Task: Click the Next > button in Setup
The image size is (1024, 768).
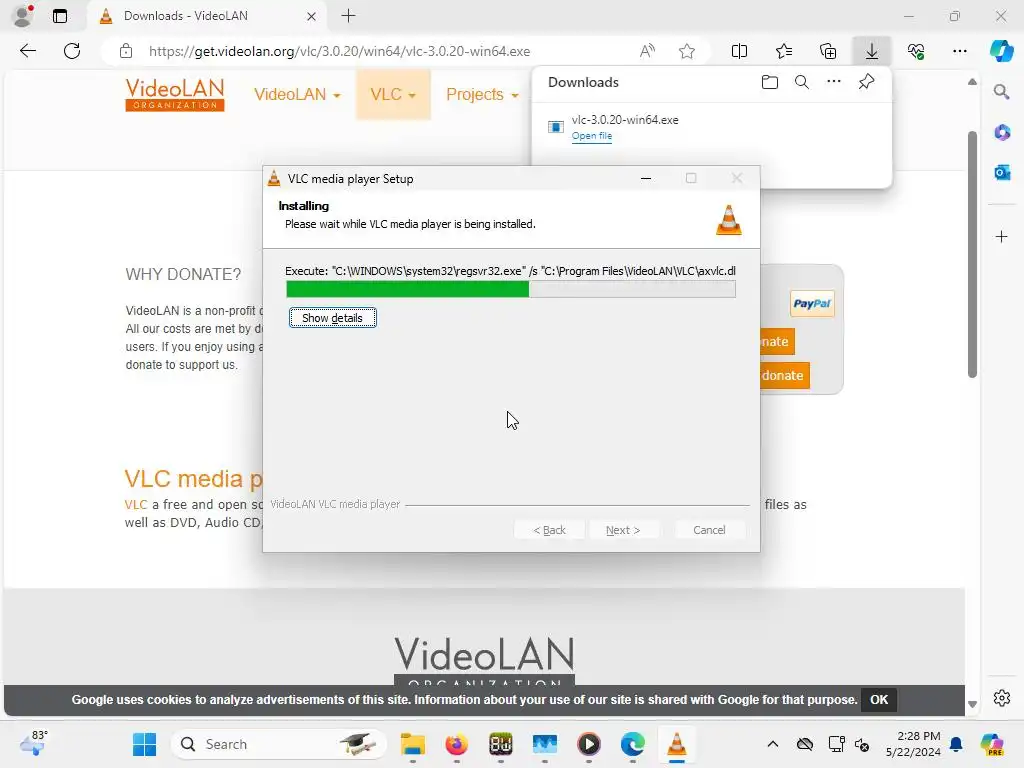Action: [x=623, y=530]
